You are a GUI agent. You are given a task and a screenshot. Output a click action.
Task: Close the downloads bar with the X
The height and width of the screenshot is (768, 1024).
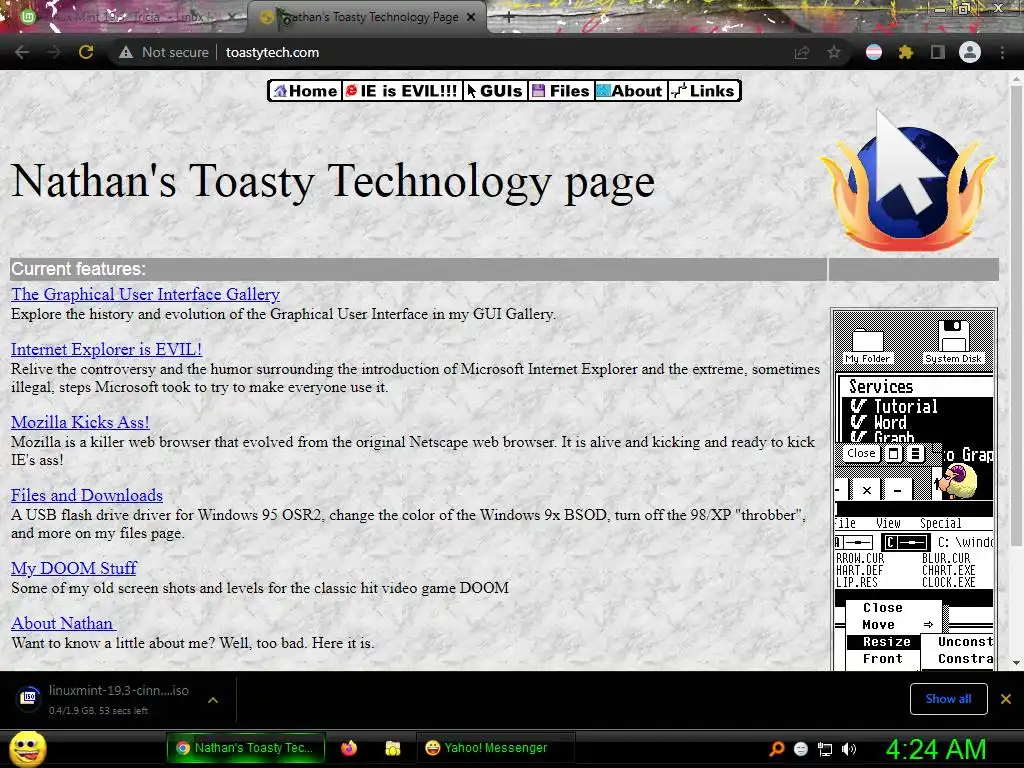point(1006,699)
